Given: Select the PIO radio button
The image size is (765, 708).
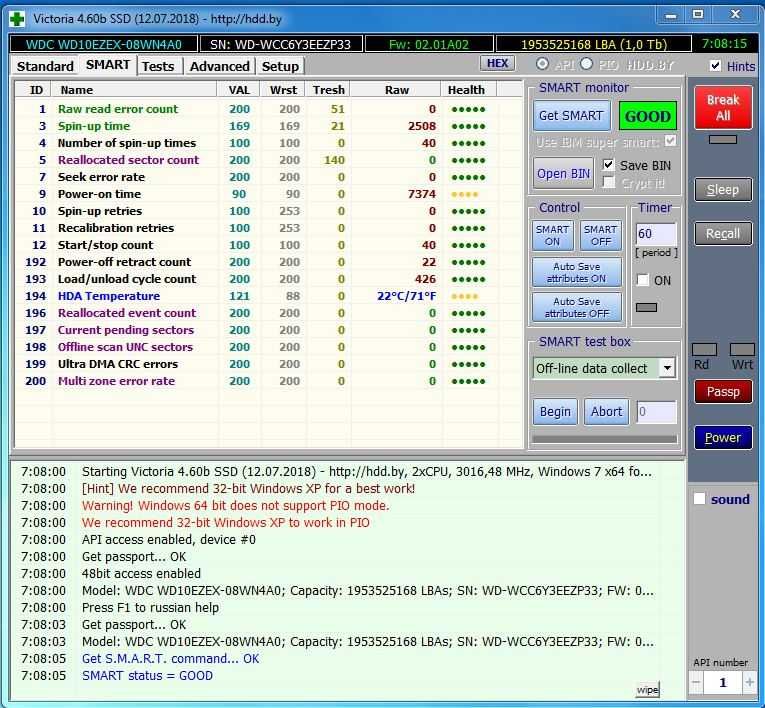Looking at the screenshot, I should coord(586,64).
